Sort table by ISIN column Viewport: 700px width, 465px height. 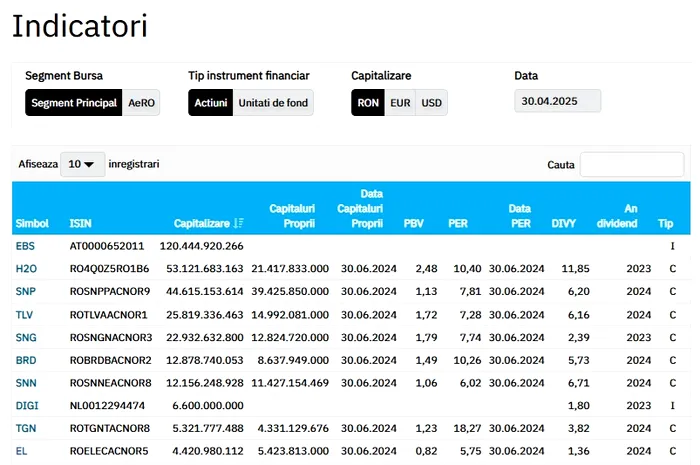80,224
